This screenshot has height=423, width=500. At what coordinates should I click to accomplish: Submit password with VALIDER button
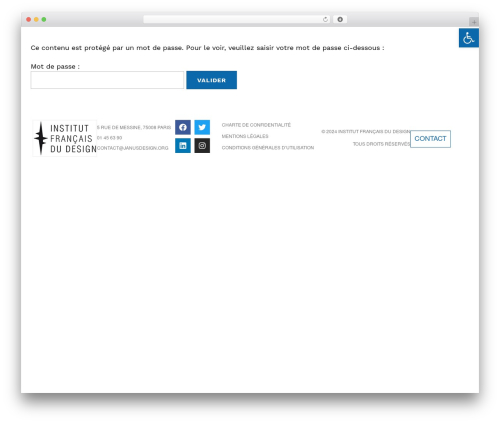pyautogui.click(x=211, y=80)
